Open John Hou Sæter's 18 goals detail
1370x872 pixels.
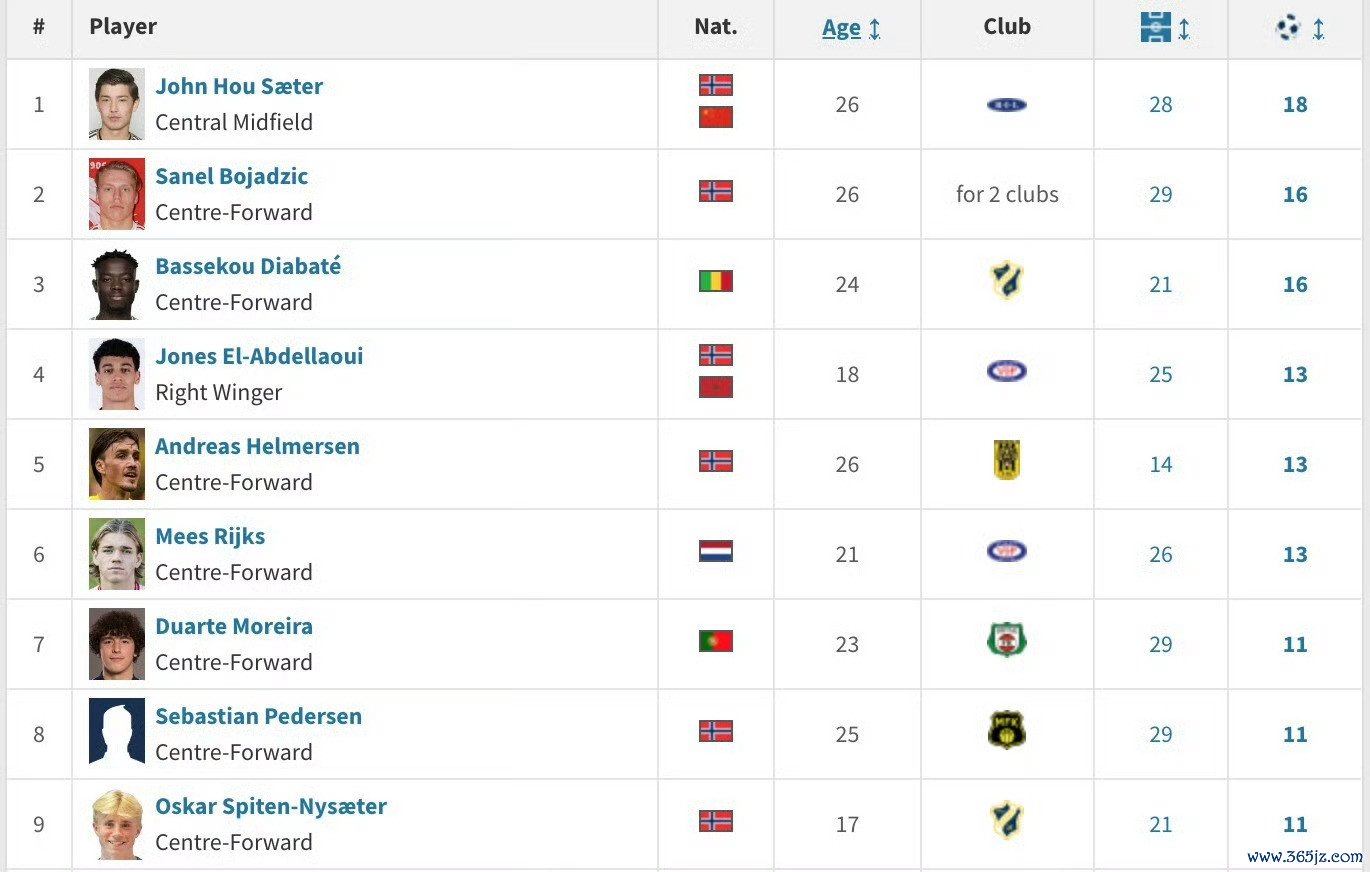[x=1295, y=104]
